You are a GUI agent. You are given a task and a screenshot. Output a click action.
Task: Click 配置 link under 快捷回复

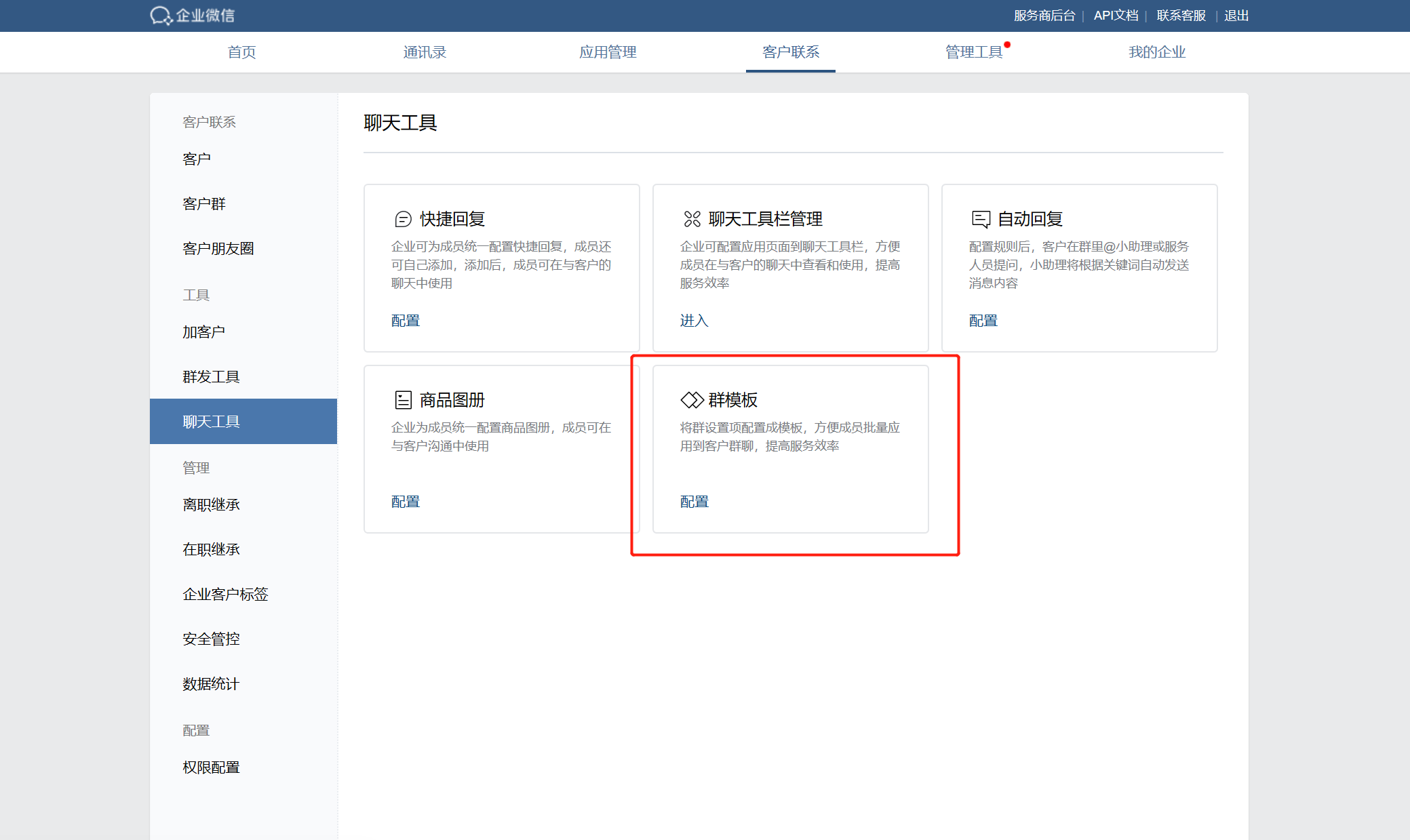(x=406, y=321)
